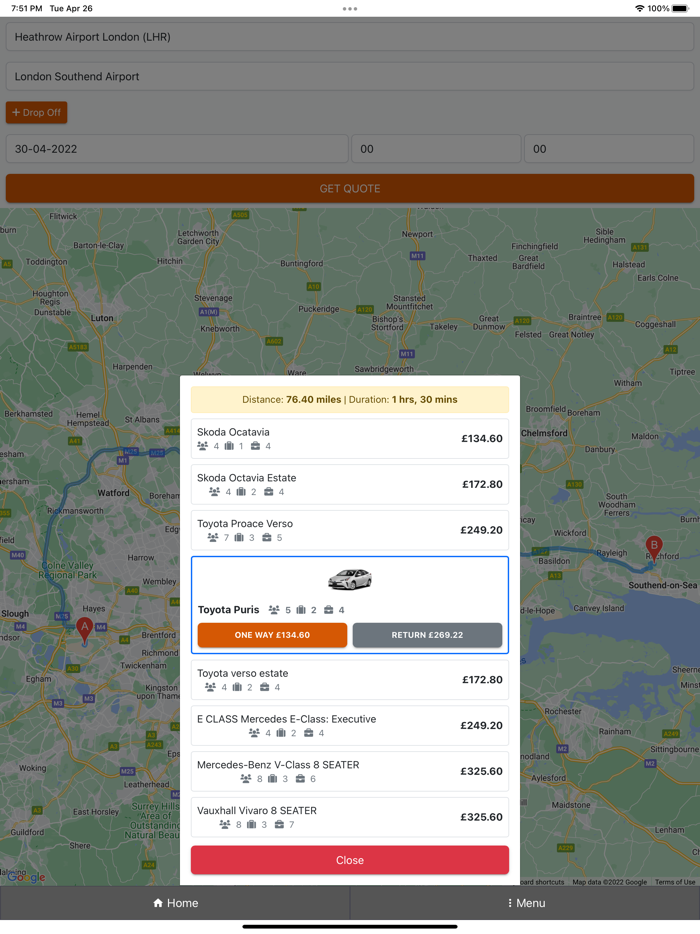700x934 pixels.
Task: Click the Google logo on the map
Action: coord(27,877)
